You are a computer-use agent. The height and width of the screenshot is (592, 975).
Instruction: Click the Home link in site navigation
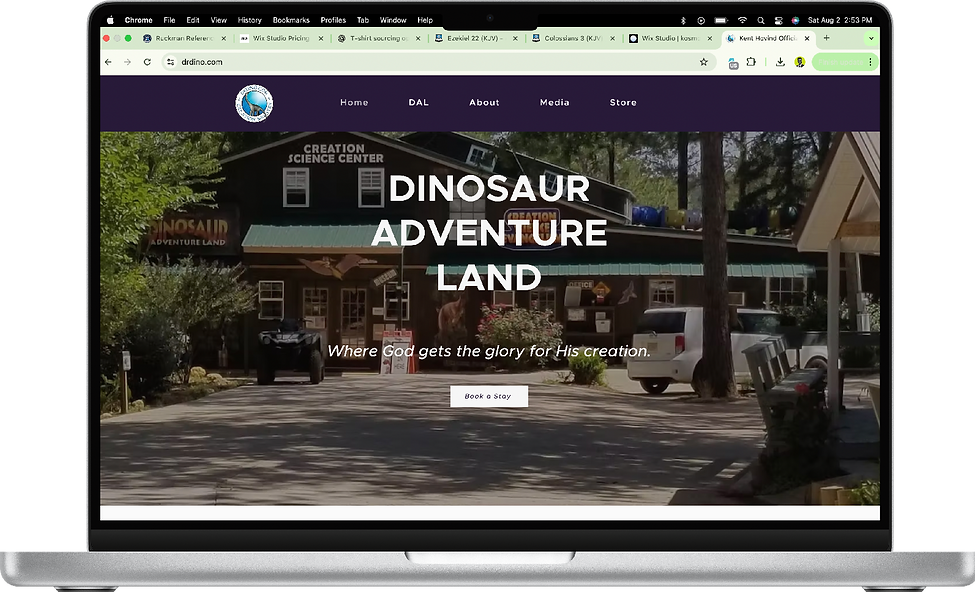354,103
